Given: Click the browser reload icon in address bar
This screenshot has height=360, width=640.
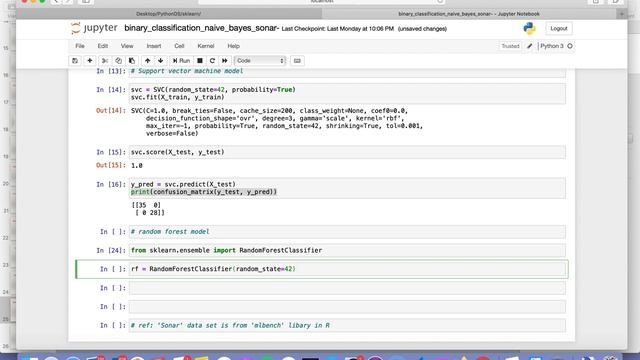Looking at the screenshot, I should pyautogui.click(x=440, y=2).
